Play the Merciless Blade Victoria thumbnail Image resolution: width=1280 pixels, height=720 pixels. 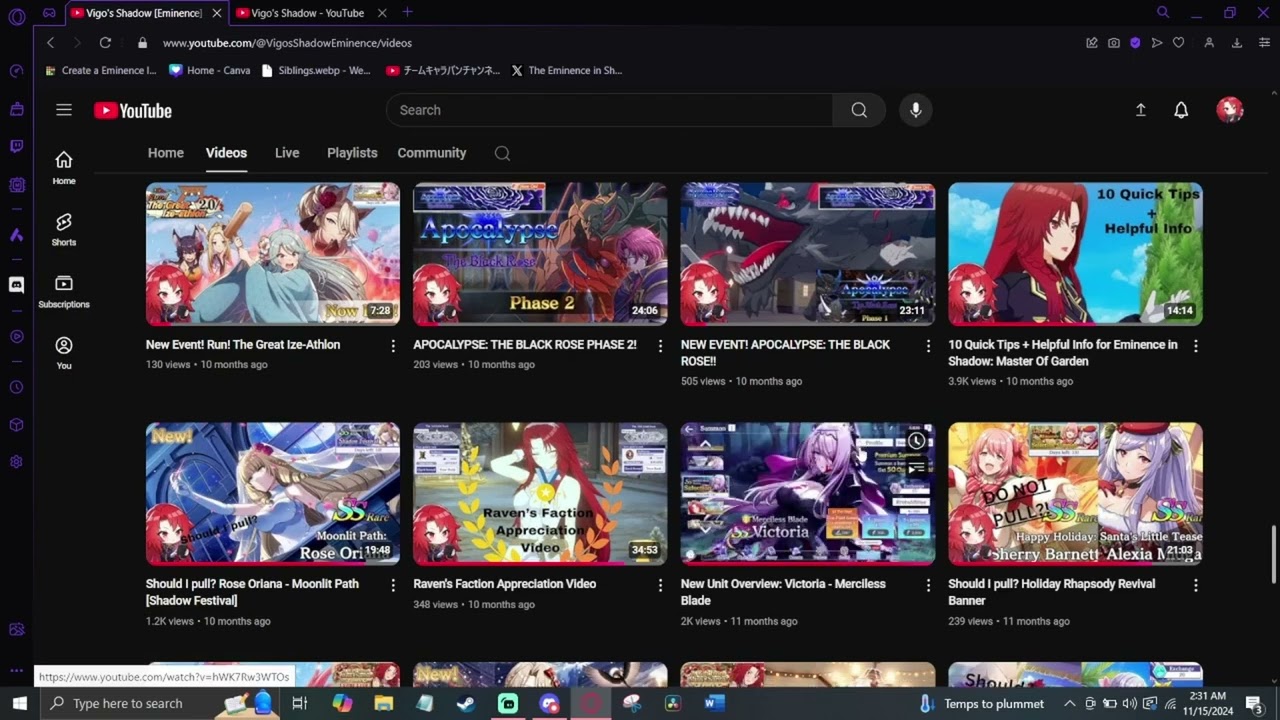[x=808, y=494]
